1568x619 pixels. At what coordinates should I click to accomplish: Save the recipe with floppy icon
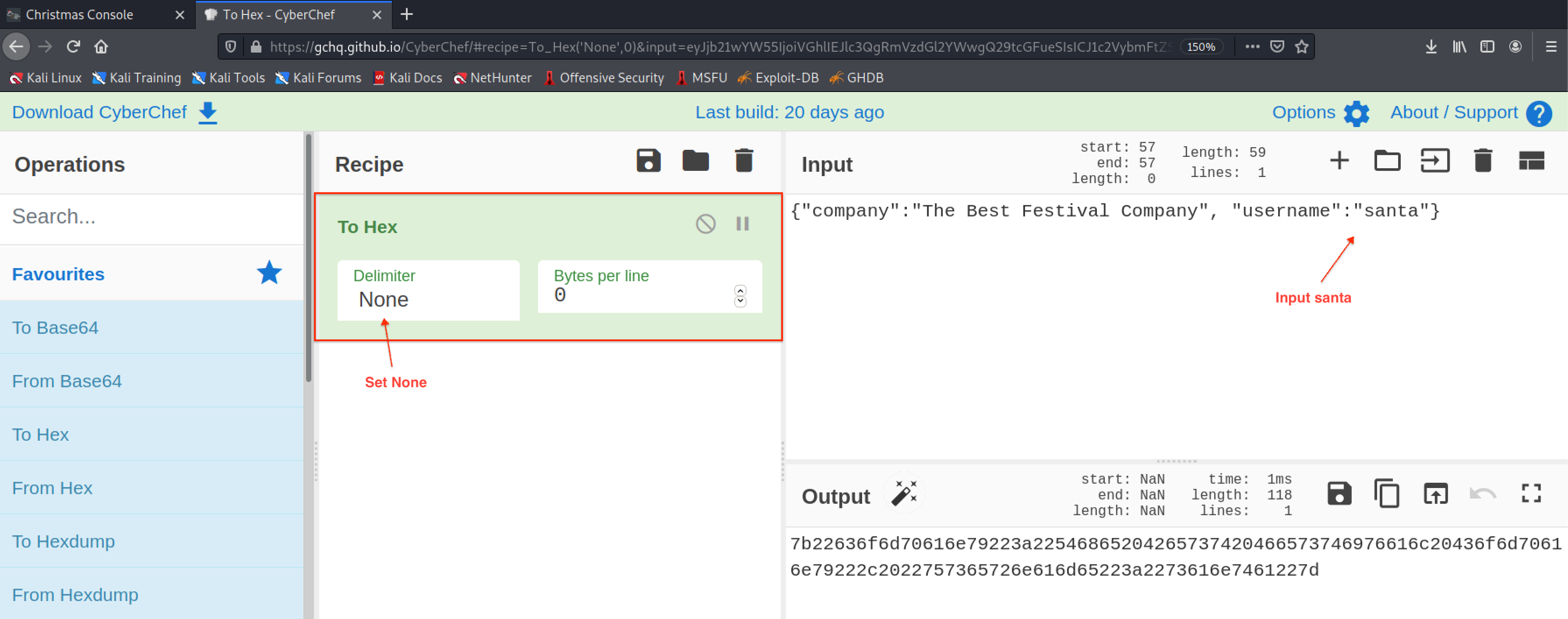648,161
